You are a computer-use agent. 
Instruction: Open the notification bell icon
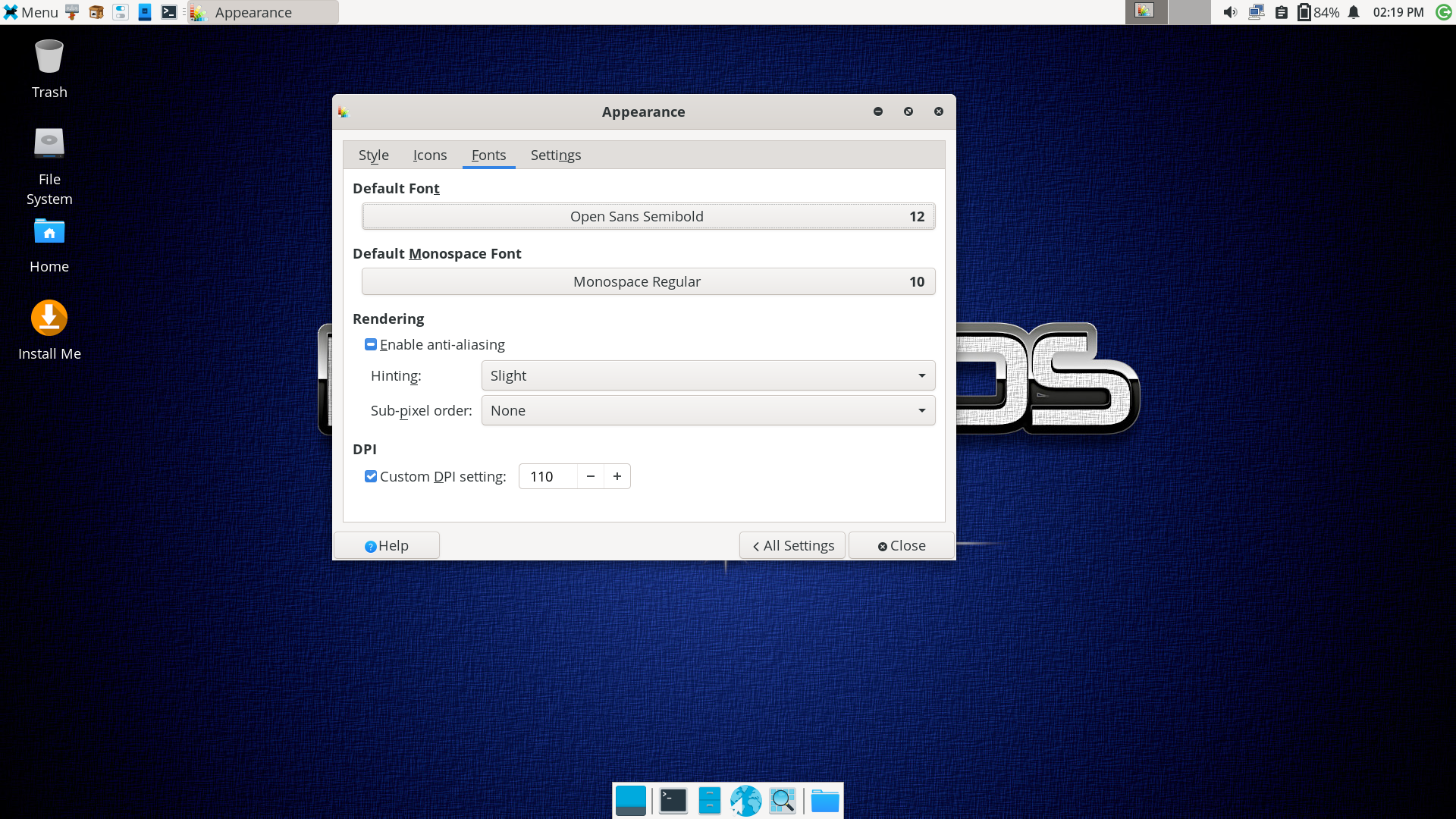[x=1354, y=12]
